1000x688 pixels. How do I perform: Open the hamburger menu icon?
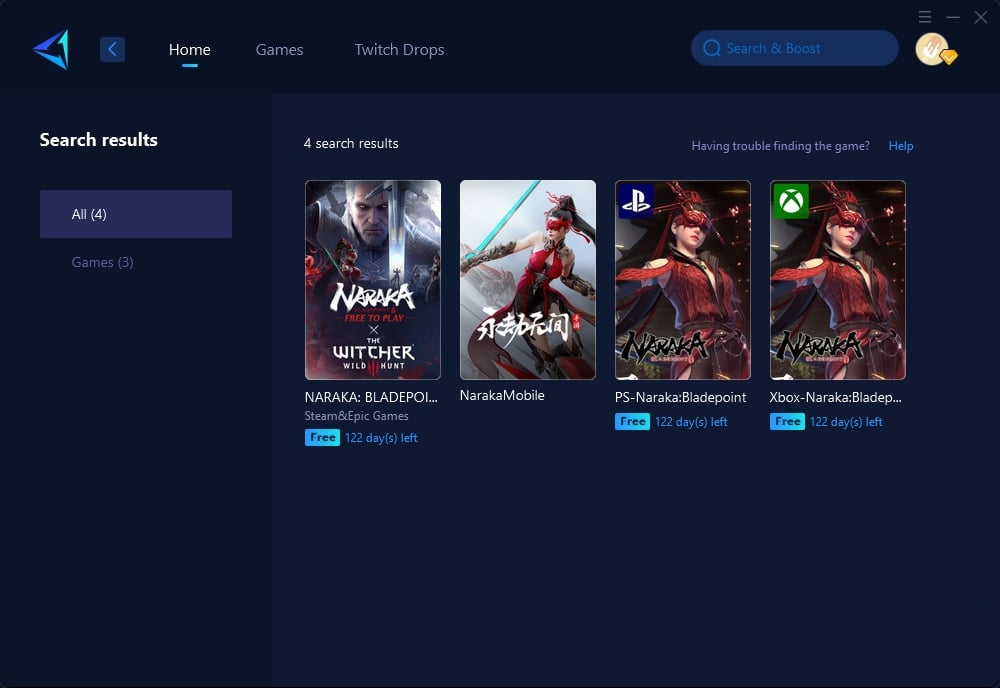(925, 17)
